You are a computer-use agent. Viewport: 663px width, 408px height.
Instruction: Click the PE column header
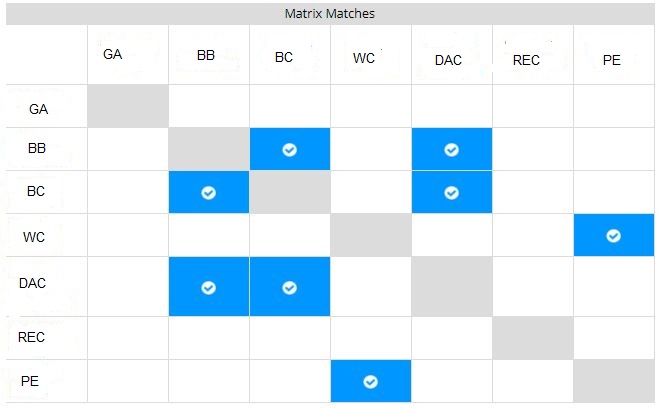click(611, 60)
